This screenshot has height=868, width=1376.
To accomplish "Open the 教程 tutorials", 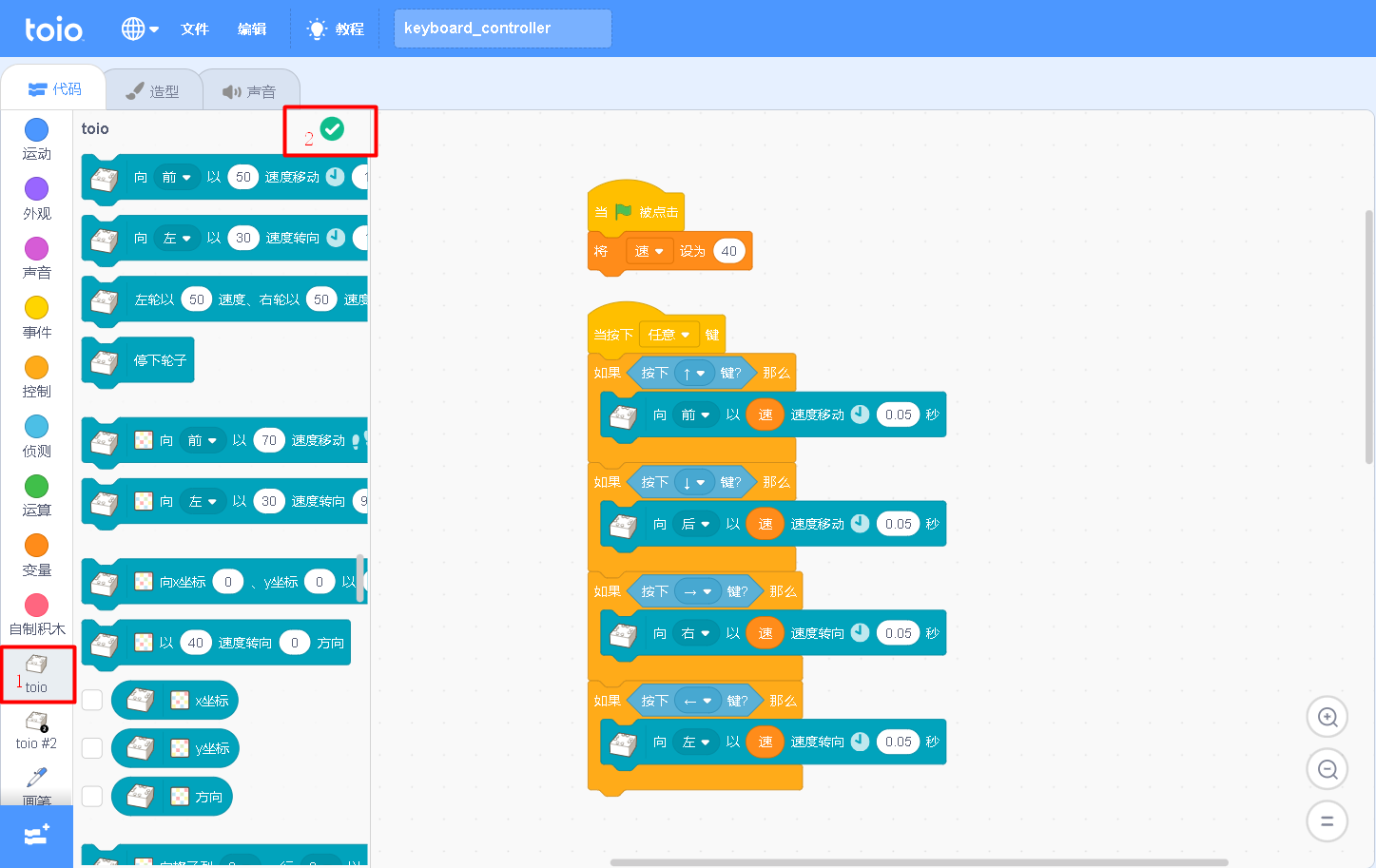I will [336, 29].
